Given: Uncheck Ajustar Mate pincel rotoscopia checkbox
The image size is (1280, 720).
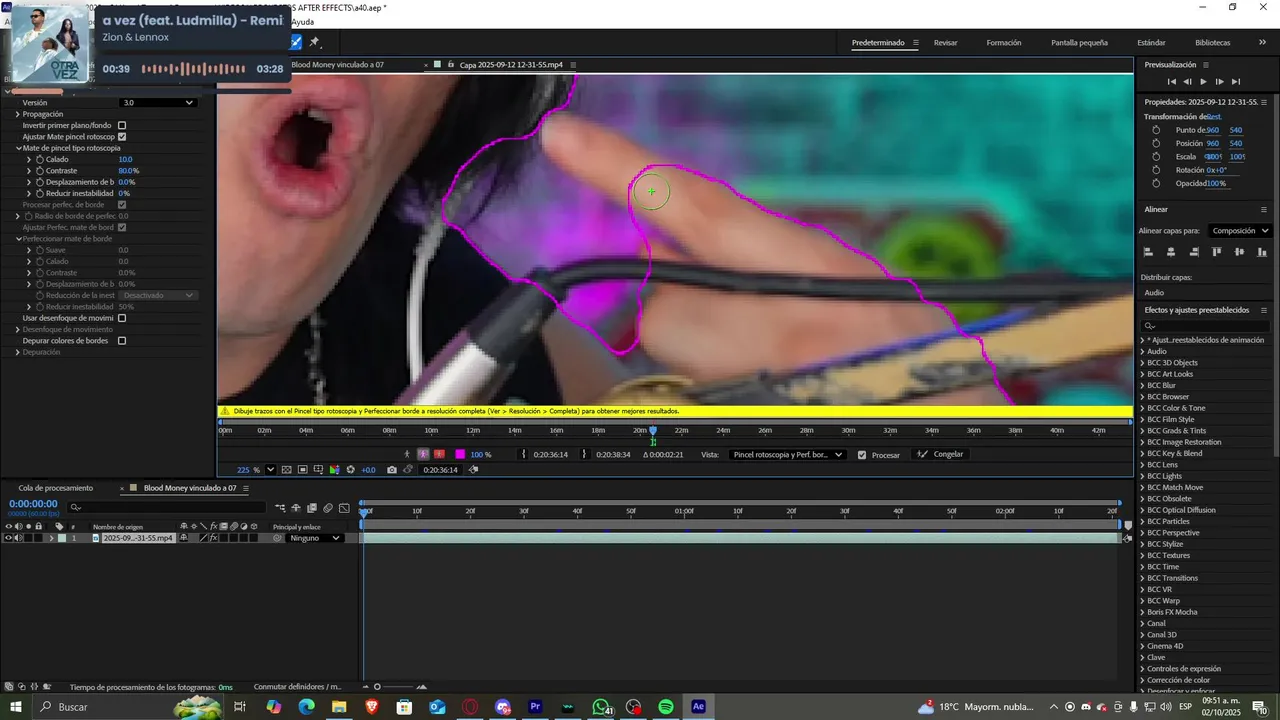Looking at the screenshot, I should (122, 136).
